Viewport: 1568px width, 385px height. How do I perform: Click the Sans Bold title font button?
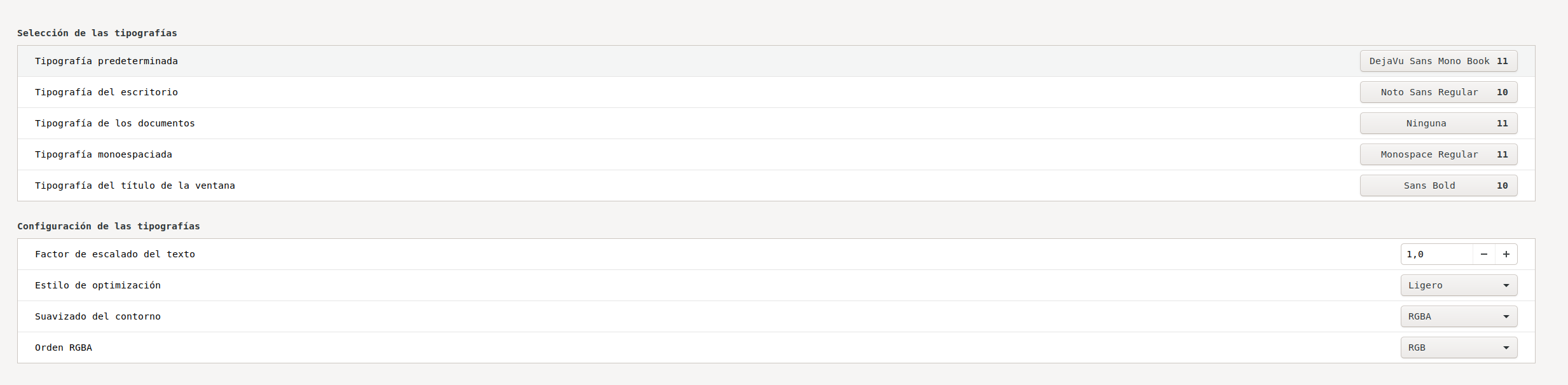point(1438,186)
